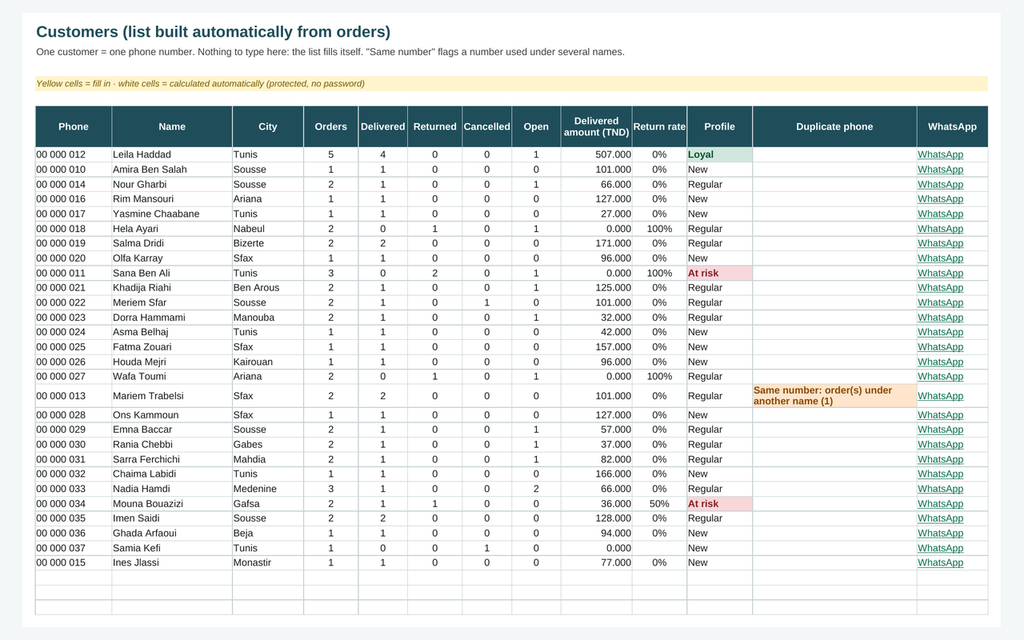Select the name cell Ghada Arfaoui
This screenshot has width=1024, height=640.
click(x=172, y=533)
